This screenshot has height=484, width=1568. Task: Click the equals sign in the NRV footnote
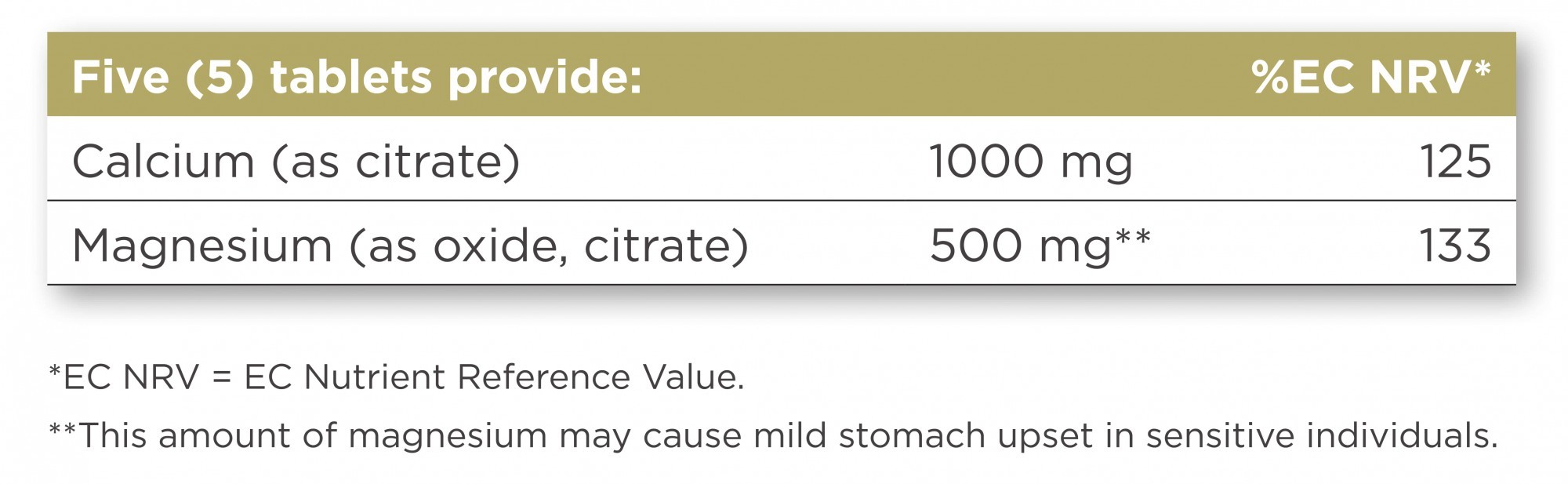click(223, 378)
